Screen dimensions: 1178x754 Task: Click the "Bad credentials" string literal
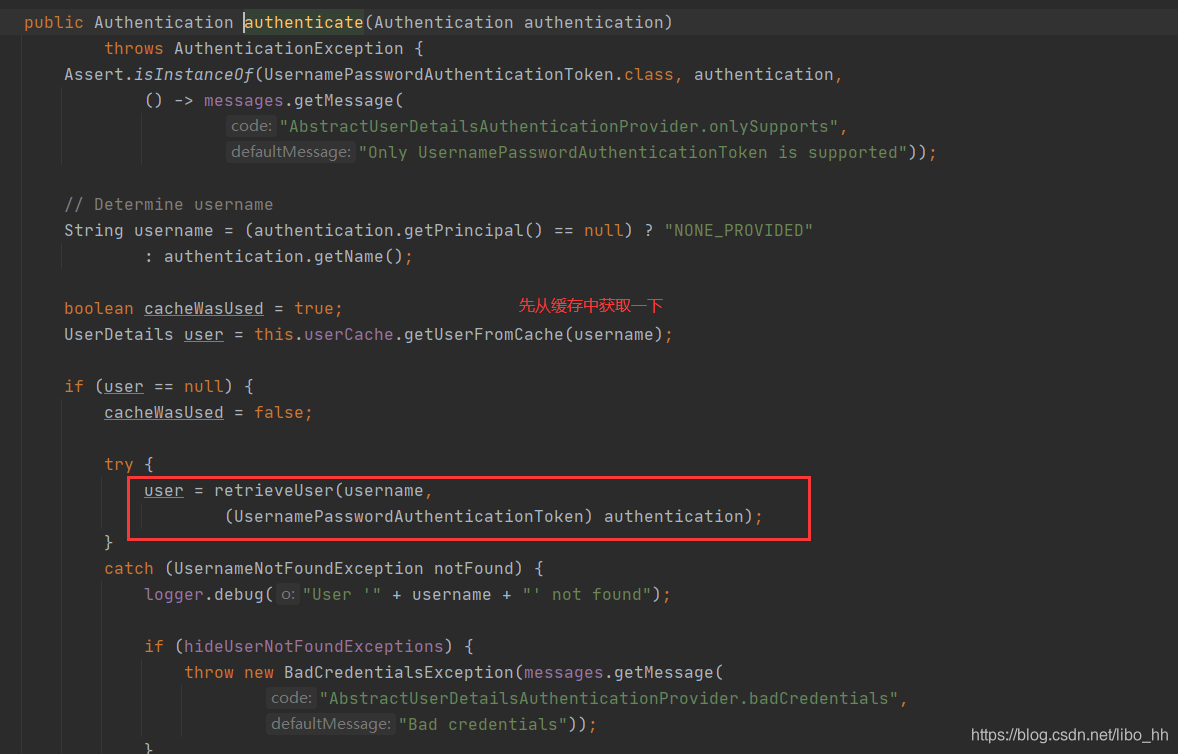[x=483, y=725]
